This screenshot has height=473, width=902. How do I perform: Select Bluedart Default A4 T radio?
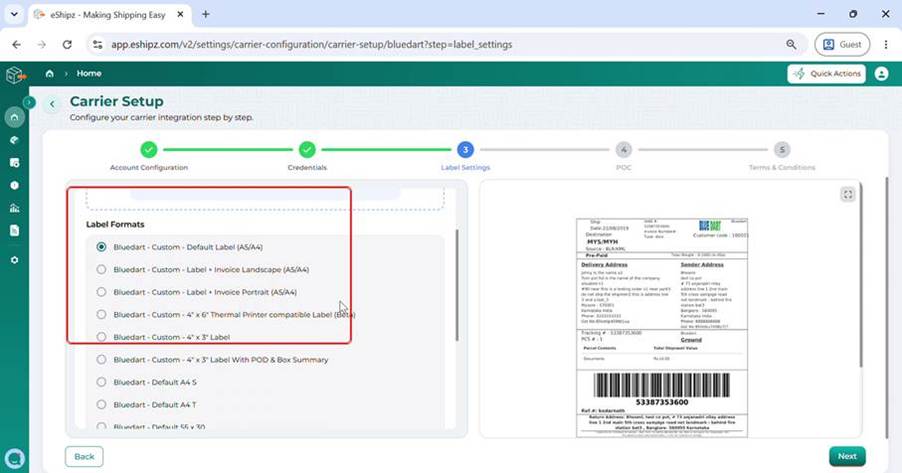pos(101,405)
